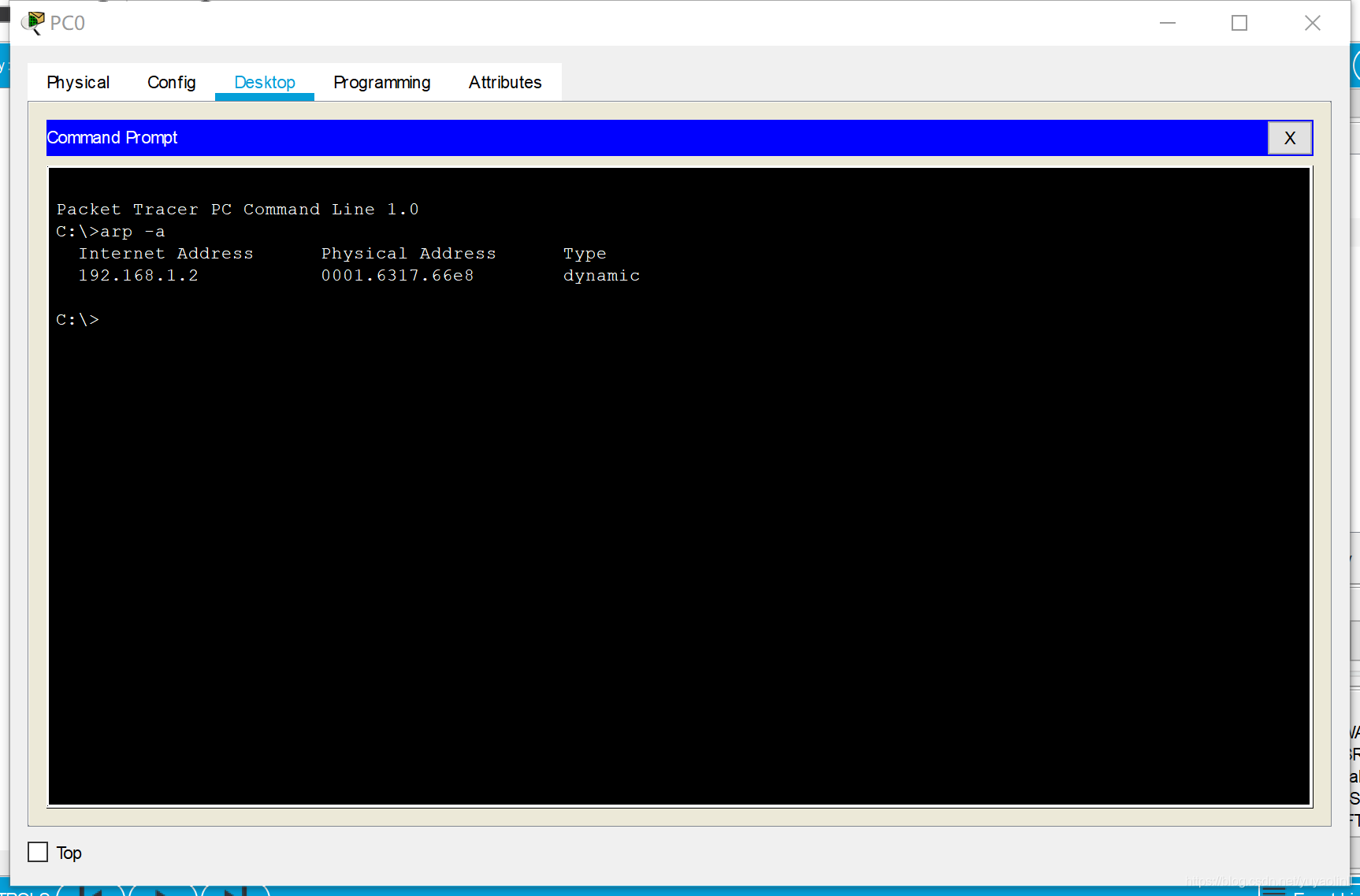Enable the Top checkbox
Image resolution: width=1360 pixels, height=896 pixels.
point(38,852)
